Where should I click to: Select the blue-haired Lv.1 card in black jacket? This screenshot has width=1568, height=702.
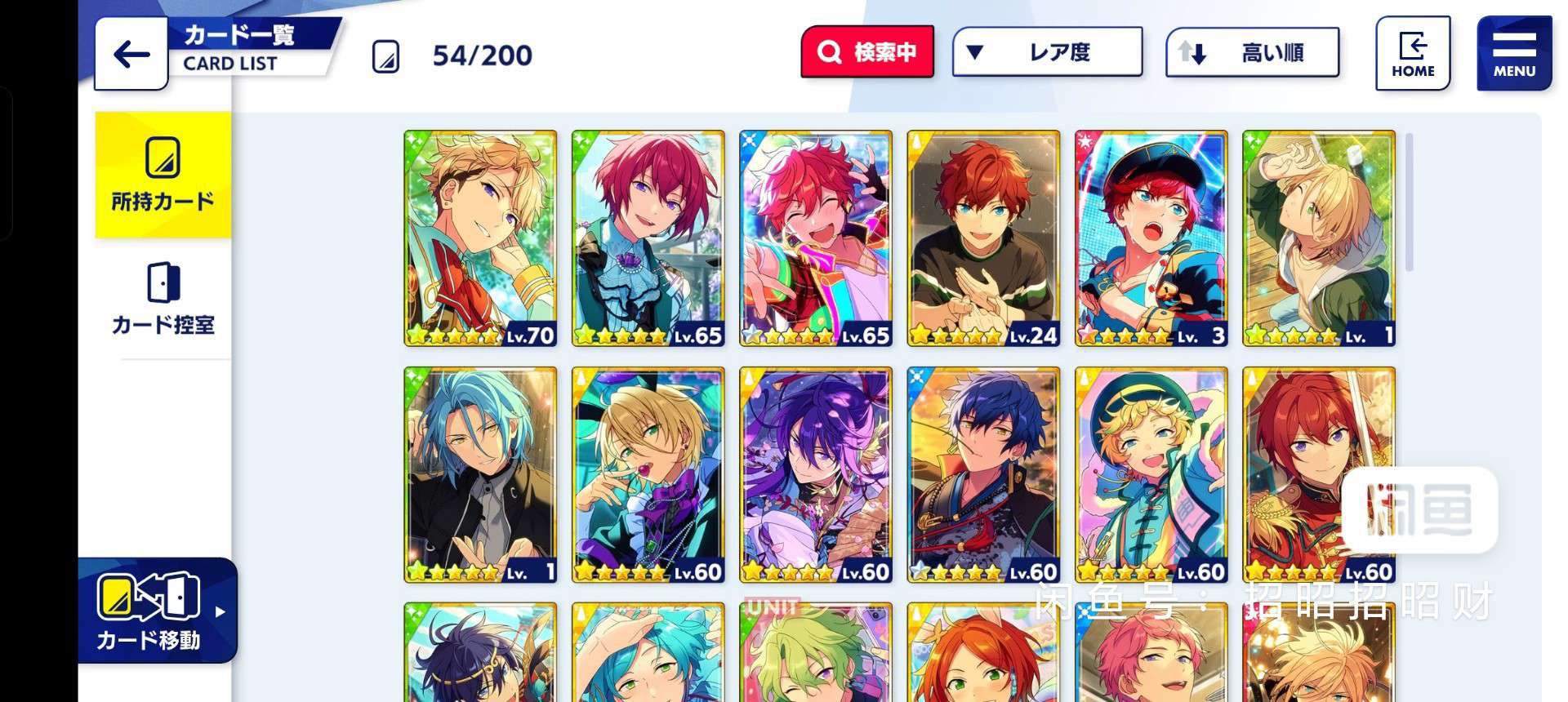[480, 475]
